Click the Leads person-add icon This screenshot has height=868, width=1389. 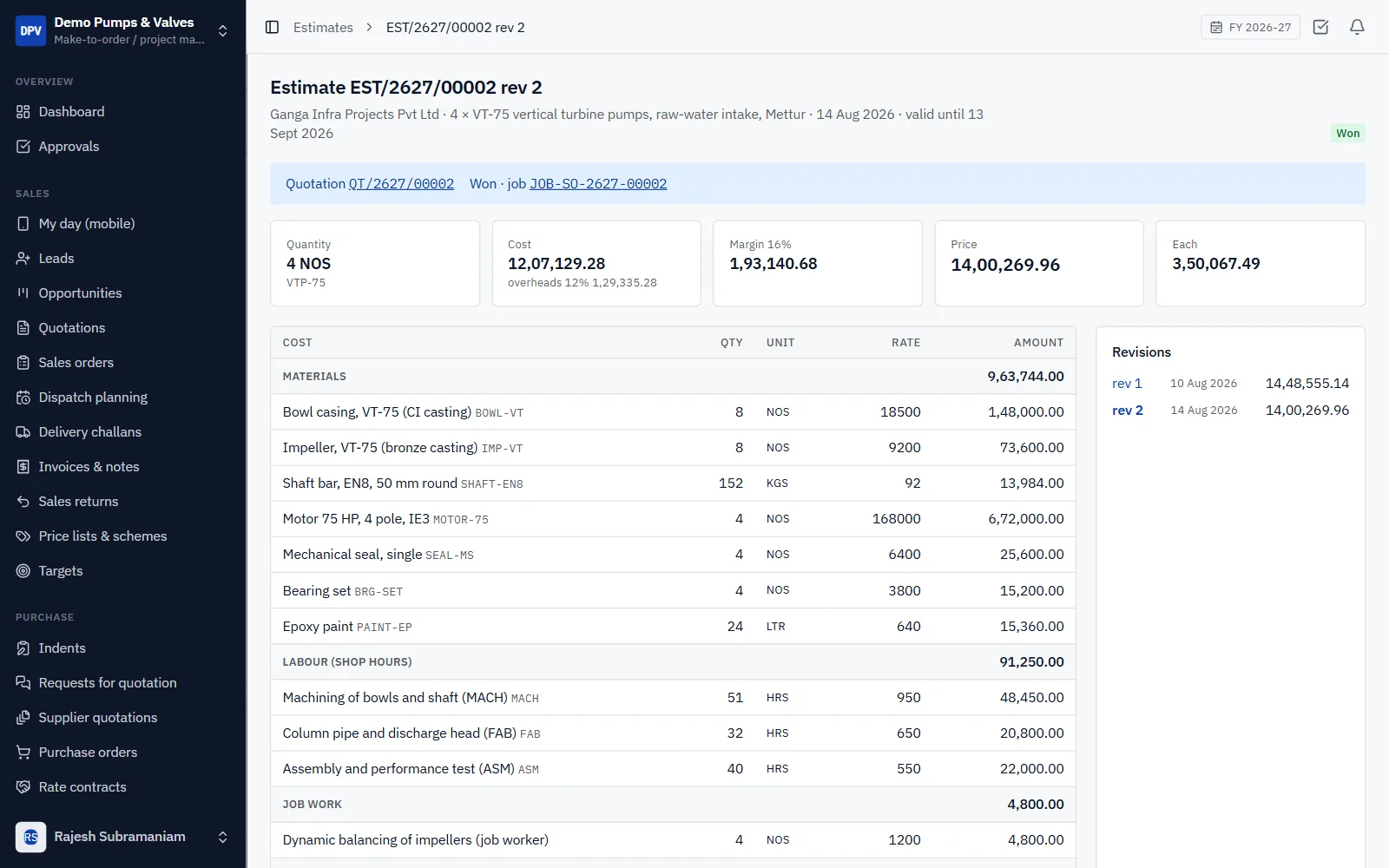(x=23, y=259)
